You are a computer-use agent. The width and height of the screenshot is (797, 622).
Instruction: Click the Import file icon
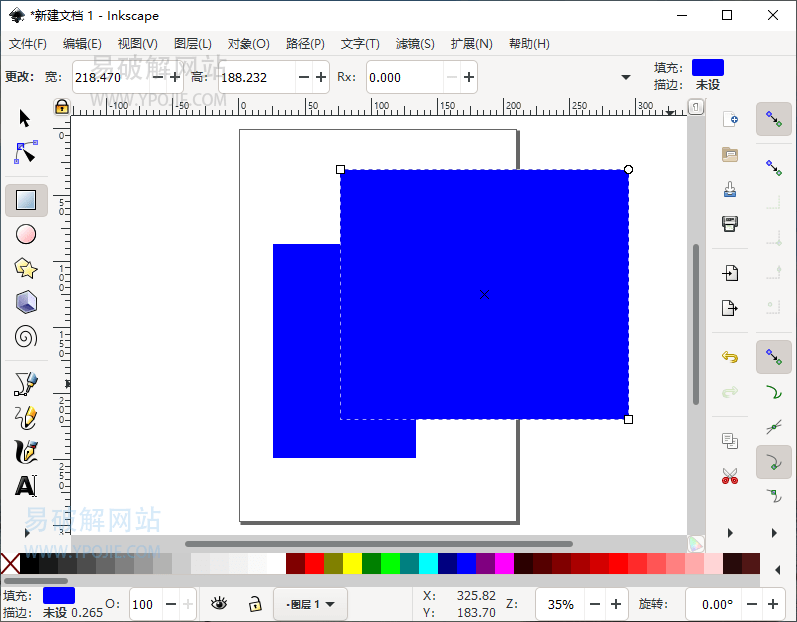coord(730,273)
